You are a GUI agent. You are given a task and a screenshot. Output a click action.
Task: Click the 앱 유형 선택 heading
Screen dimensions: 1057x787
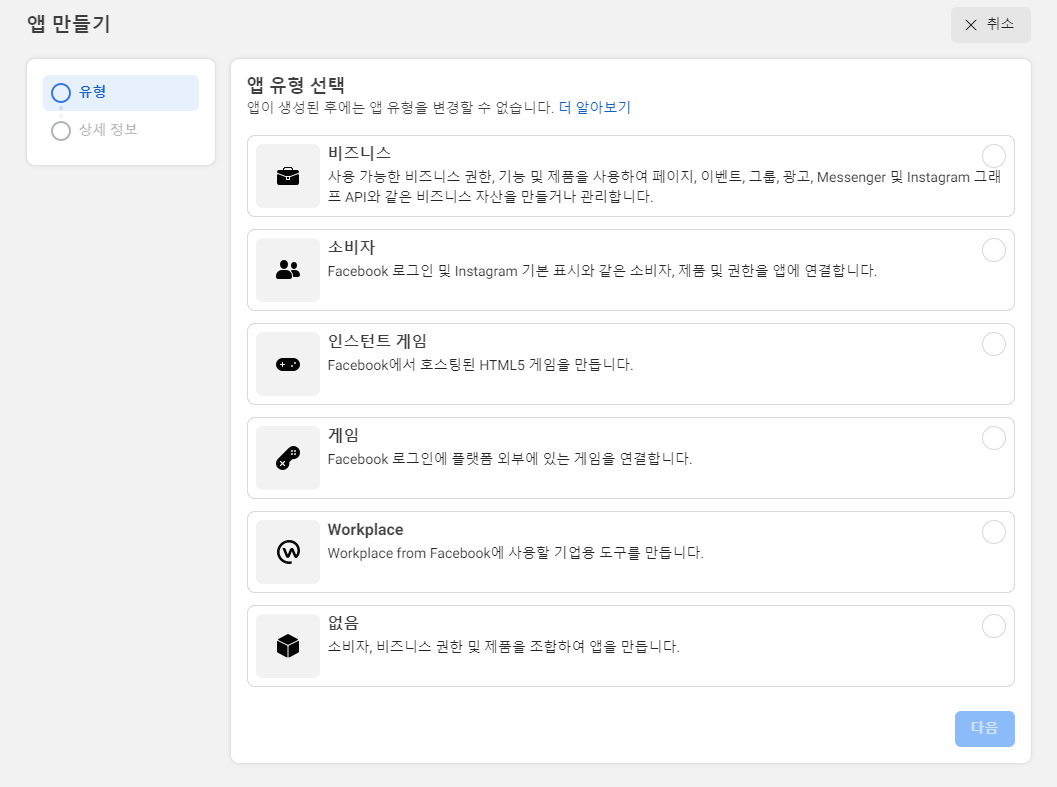click(x=296, y=85)
